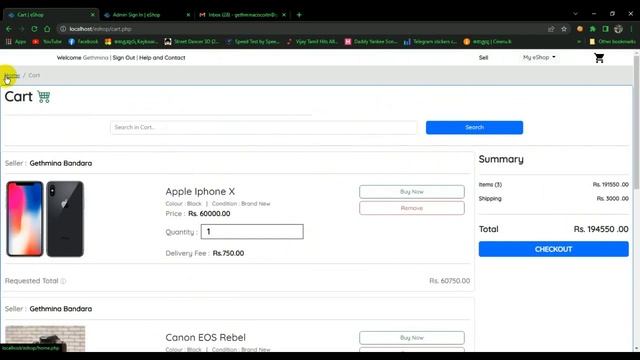The height and width of the screenshot is (360, 640).
Task: Click the Apple Iphone X title
Action: (200, 191)
